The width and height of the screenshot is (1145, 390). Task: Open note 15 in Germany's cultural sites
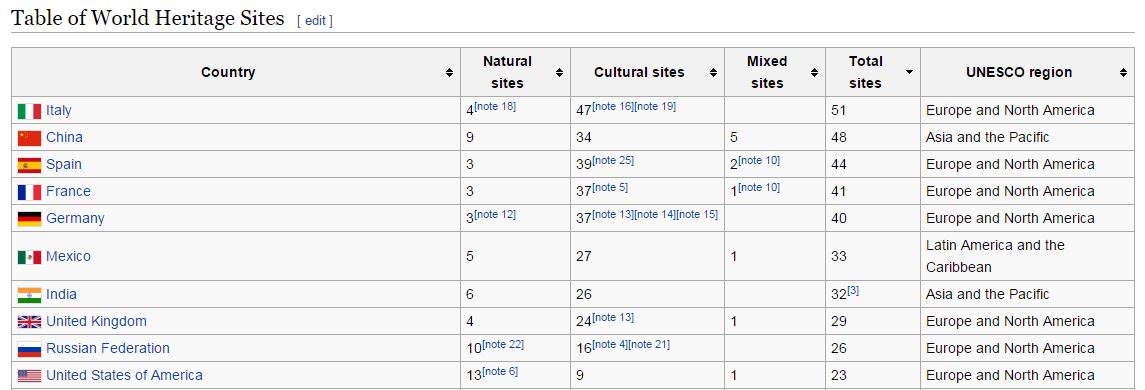697,215
